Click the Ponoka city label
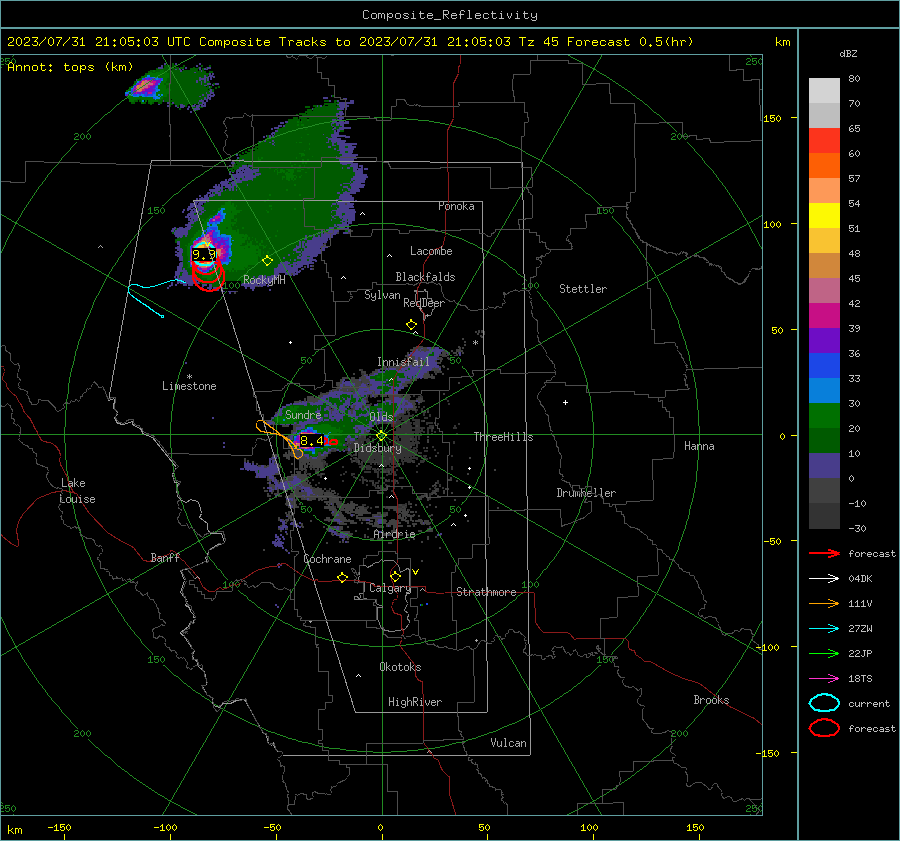Image resolution: width=900 pixels, height=841 pixels. [456, 206]
